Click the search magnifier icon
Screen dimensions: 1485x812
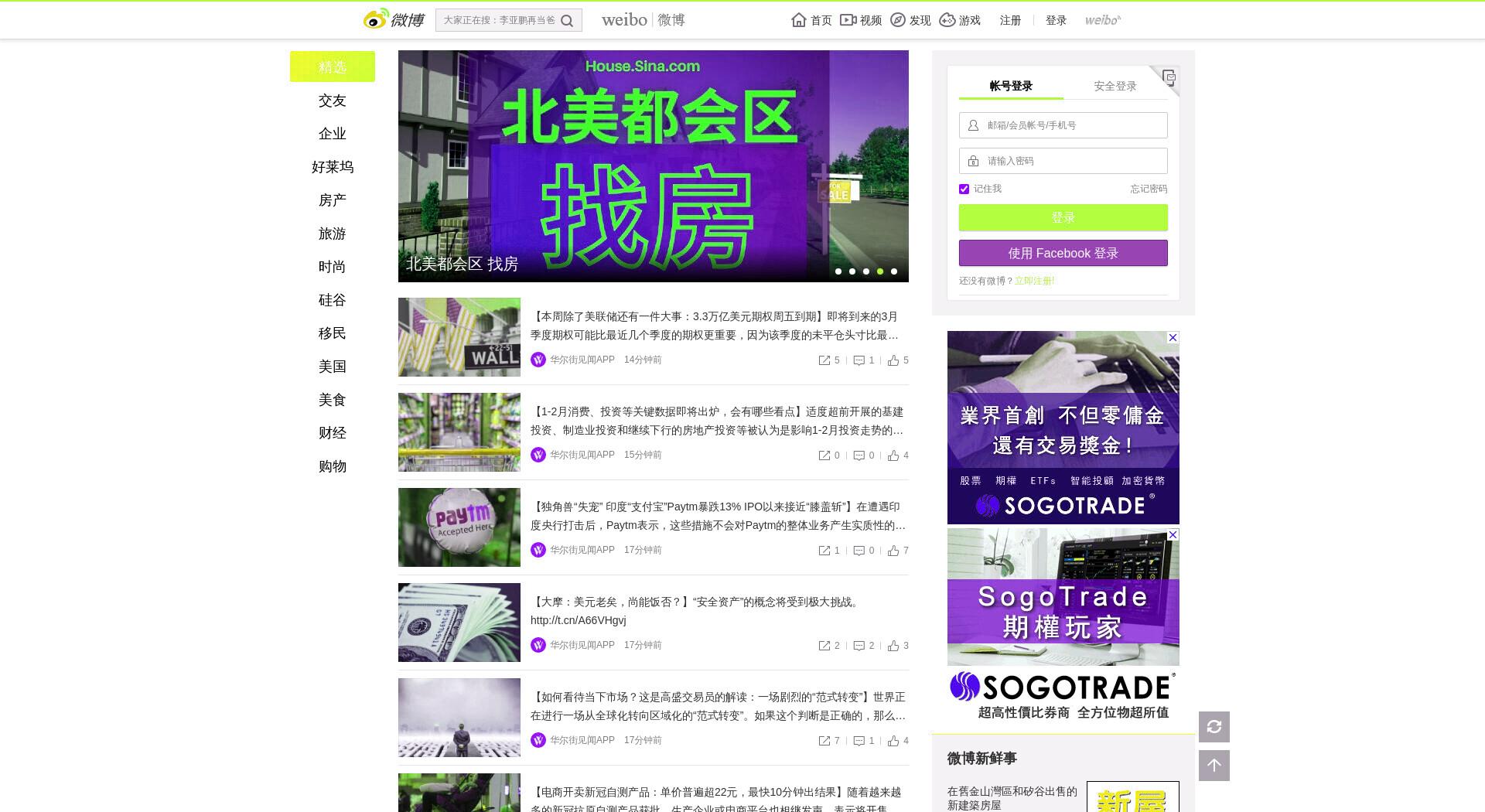click(x=567, y=21)
